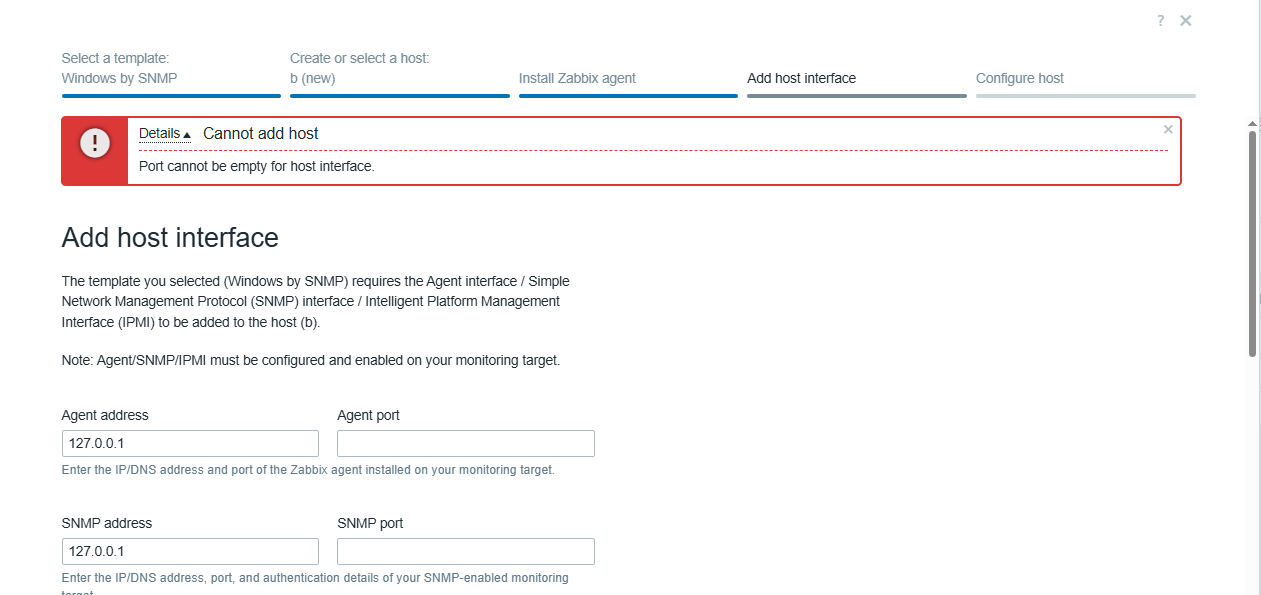Click progress bar under Configure host
The height and width of the screenshot is (595, 1261).
tap(1086, 96)
